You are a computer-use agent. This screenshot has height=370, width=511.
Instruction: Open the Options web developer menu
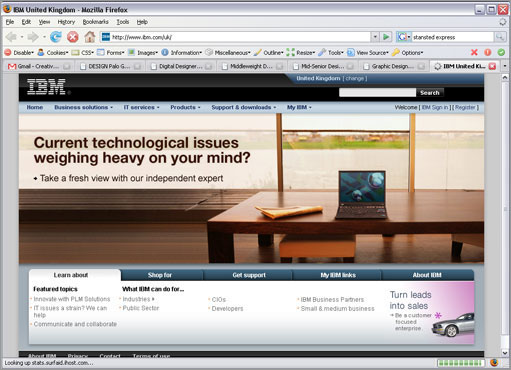tap(407, 53)
